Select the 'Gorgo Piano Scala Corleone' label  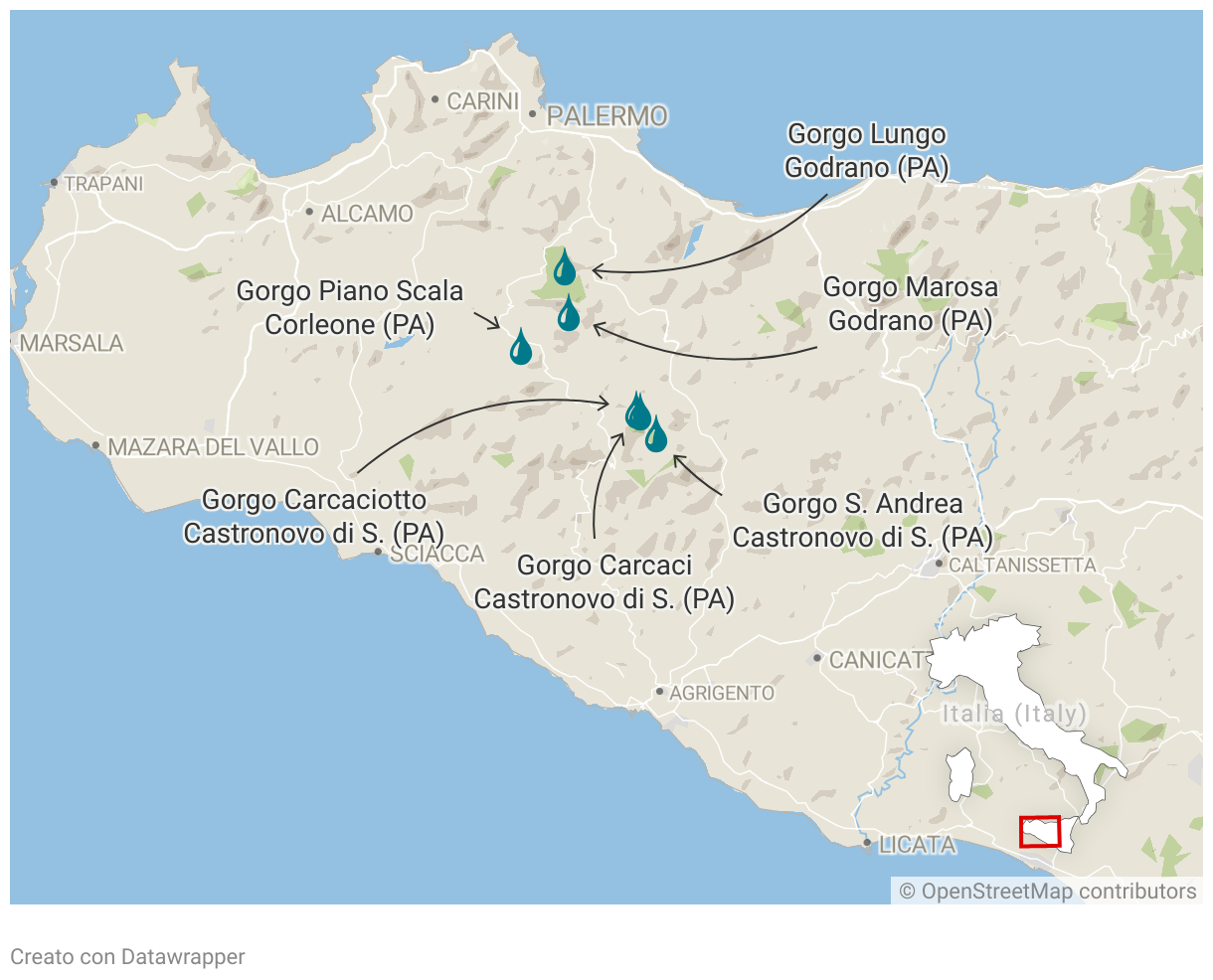point(350,308)
